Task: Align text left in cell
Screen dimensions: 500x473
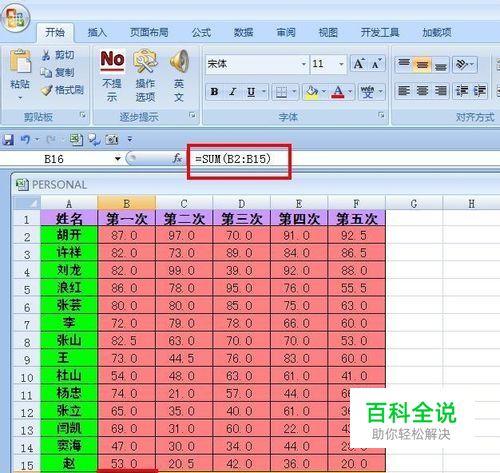Action: pos(404,91)
